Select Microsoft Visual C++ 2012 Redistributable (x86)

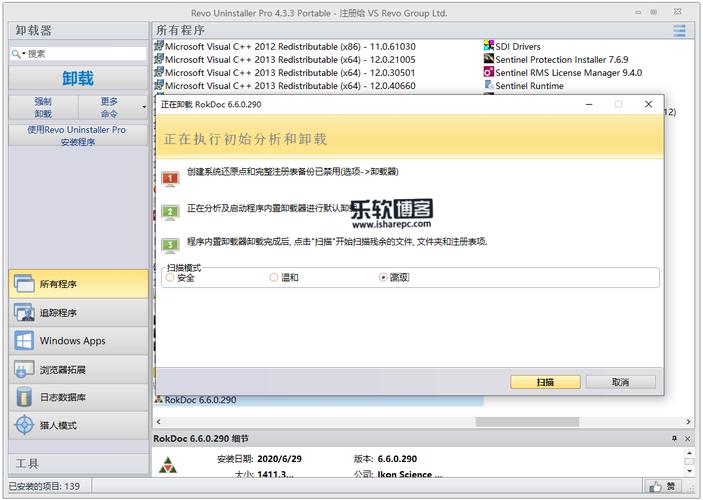click(x=285, y=47)
